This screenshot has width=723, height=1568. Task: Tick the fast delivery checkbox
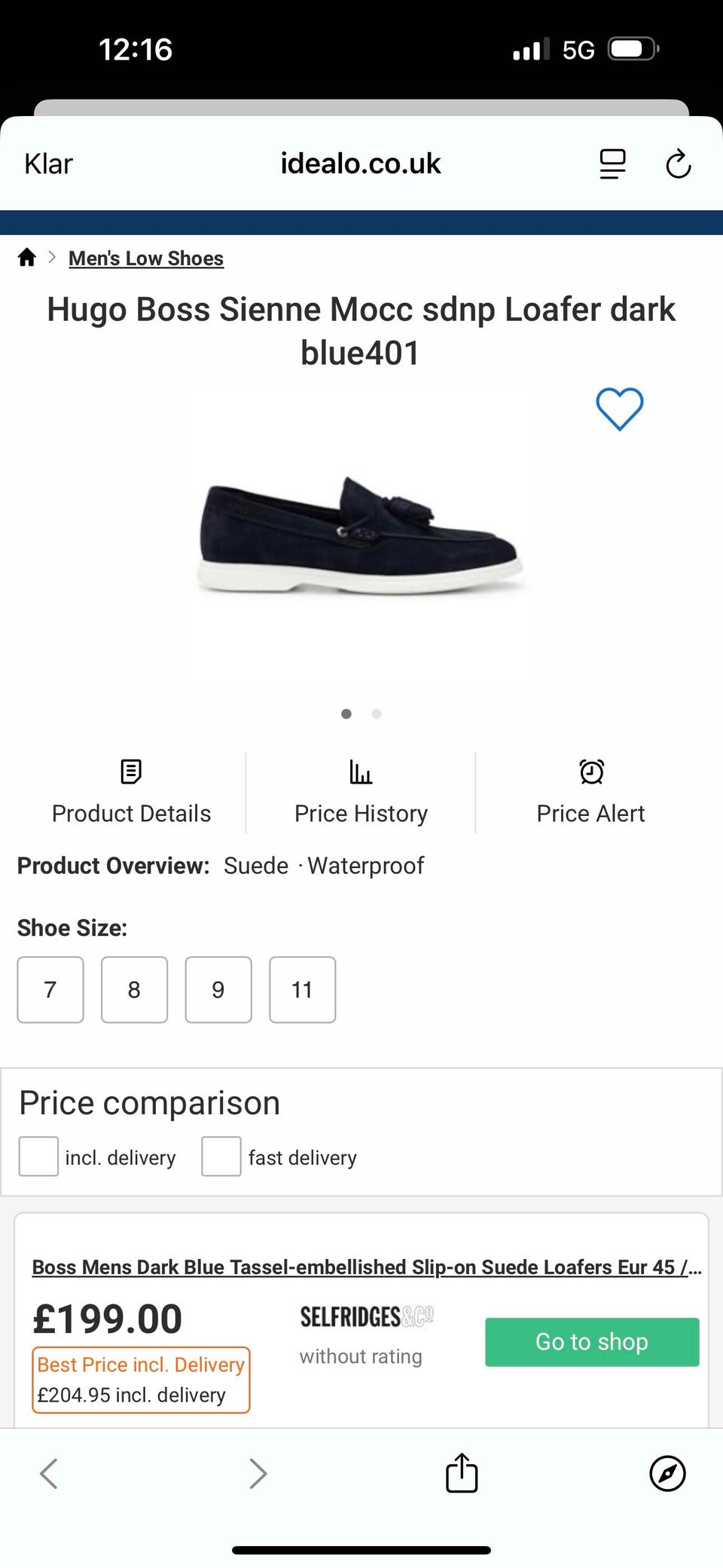pyautogui.click(x=221, y=1157)
